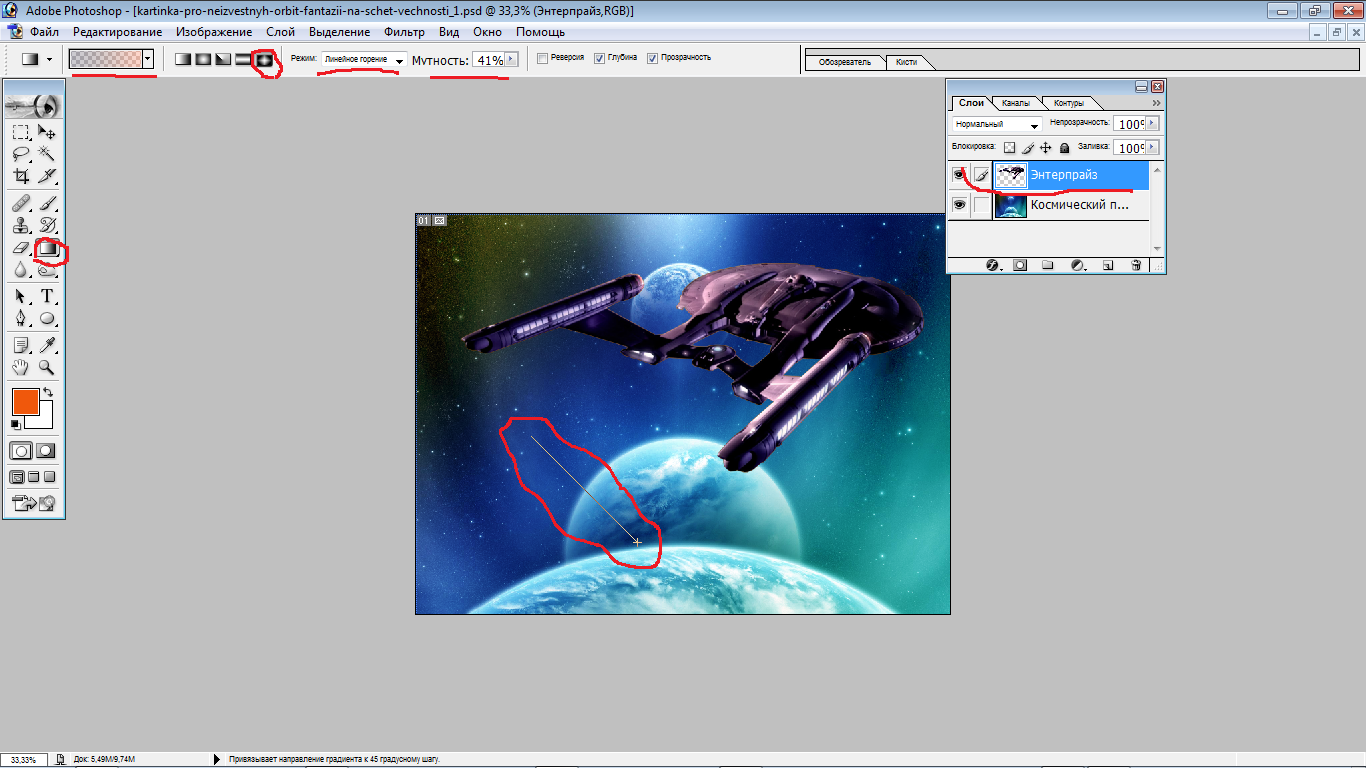1366x768 pixels.
Task: Select the Blur tool
Action: click(x=21, y=269)
